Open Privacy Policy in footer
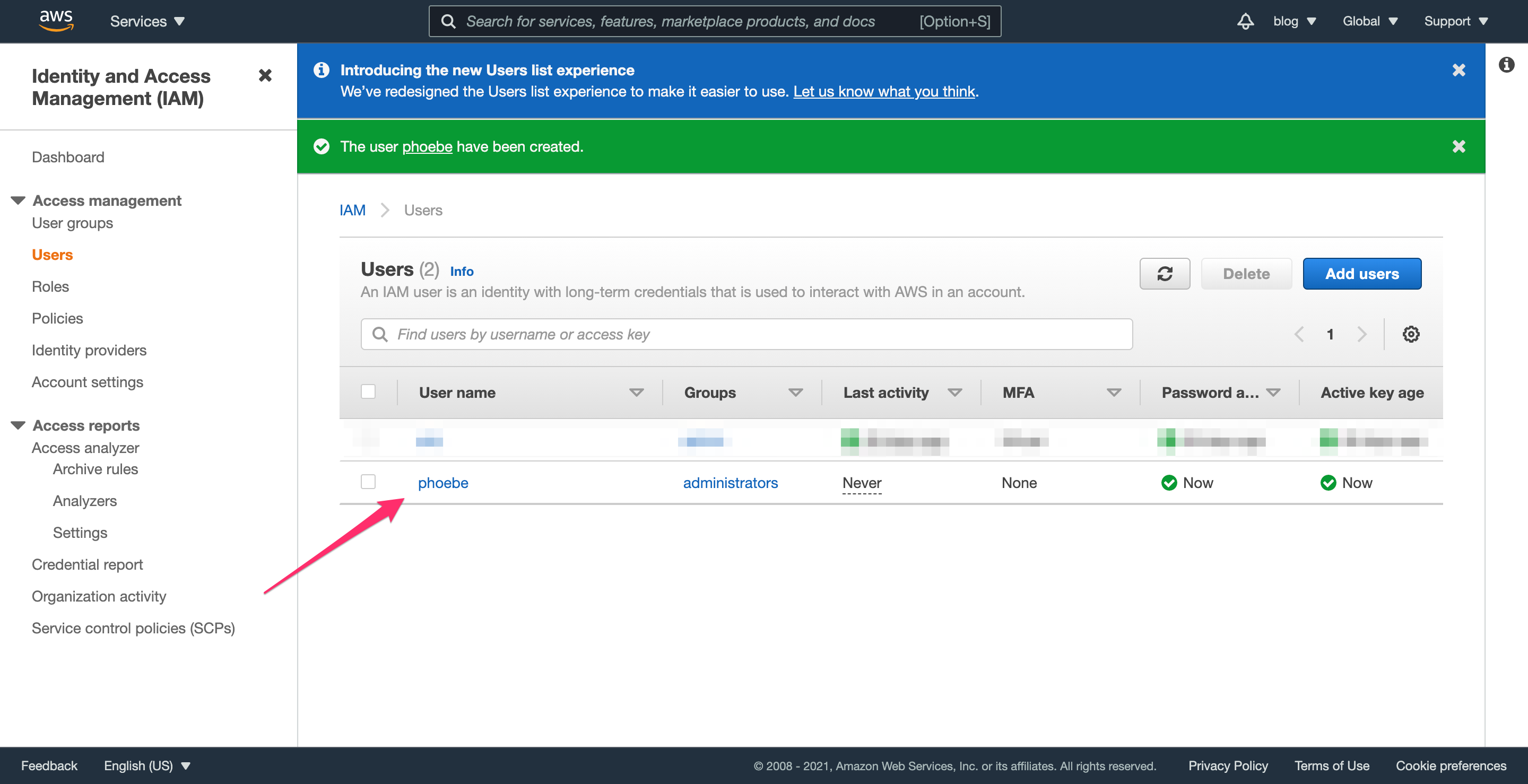The width and height of the screenshot is (1528, 784). (x=1228, y=765)
